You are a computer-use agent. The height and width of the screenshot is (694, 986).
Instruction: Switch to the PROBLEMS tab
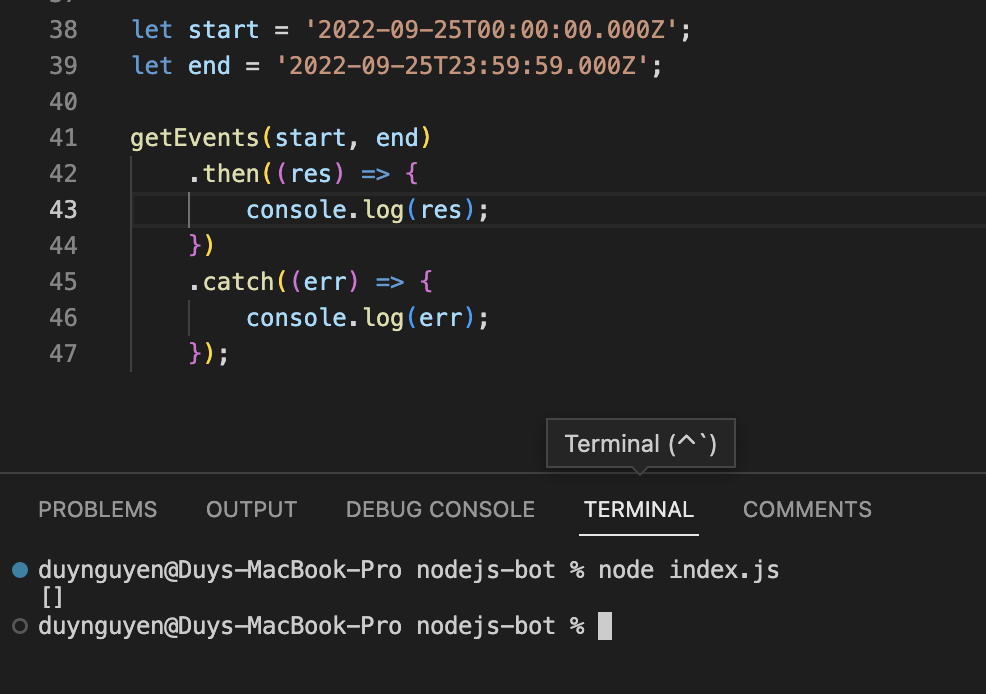[97, 510]
